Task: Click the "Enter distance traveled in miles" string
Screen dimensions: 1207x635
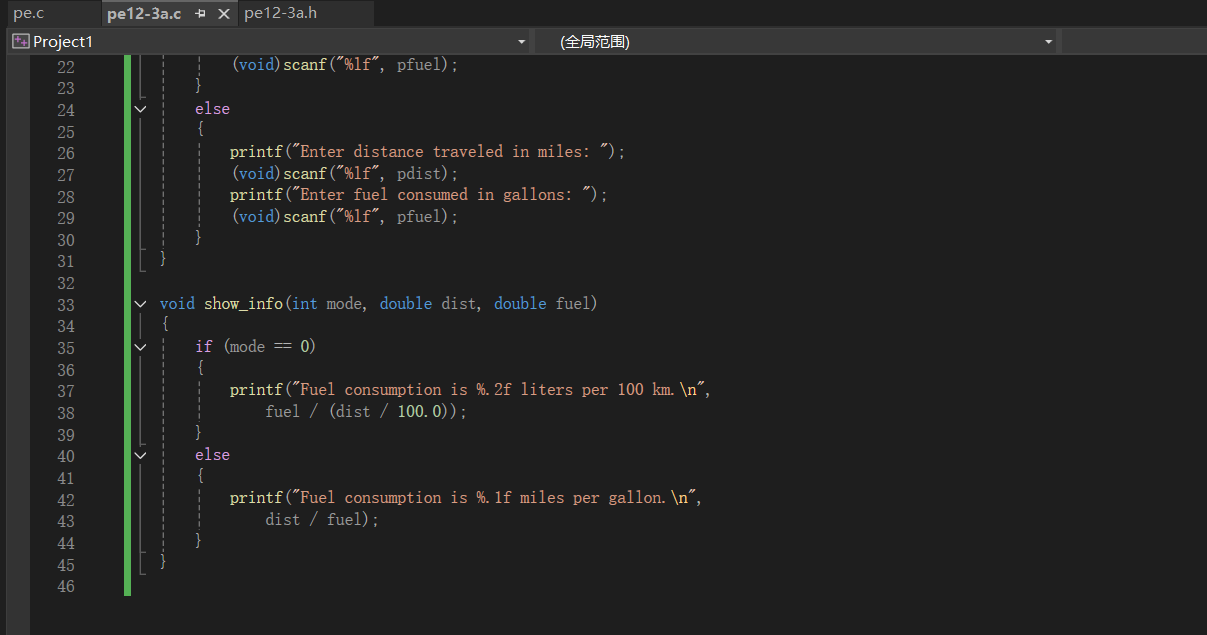Action: (x=449, y=152)
